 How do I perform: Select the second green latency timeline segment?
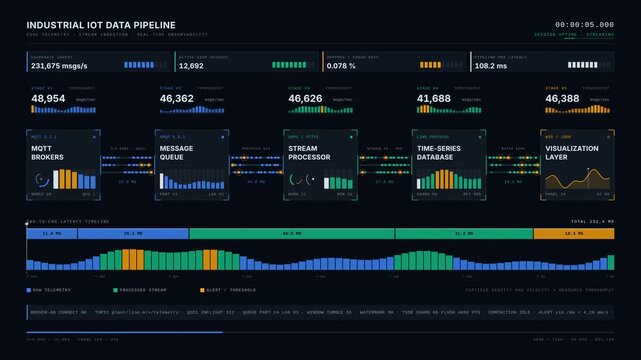coord(464,233)
